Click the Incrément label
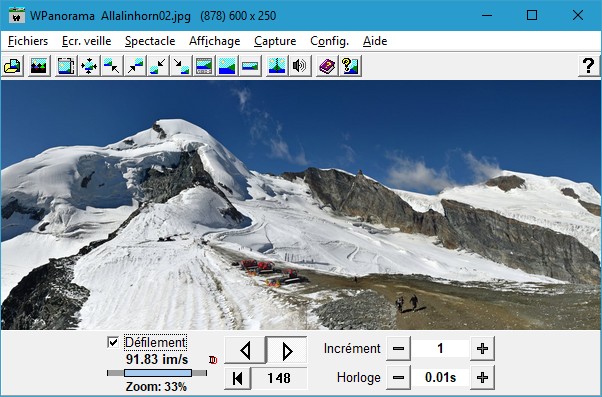The width and height of the screenshot is (602, 397). click(352, 349)
